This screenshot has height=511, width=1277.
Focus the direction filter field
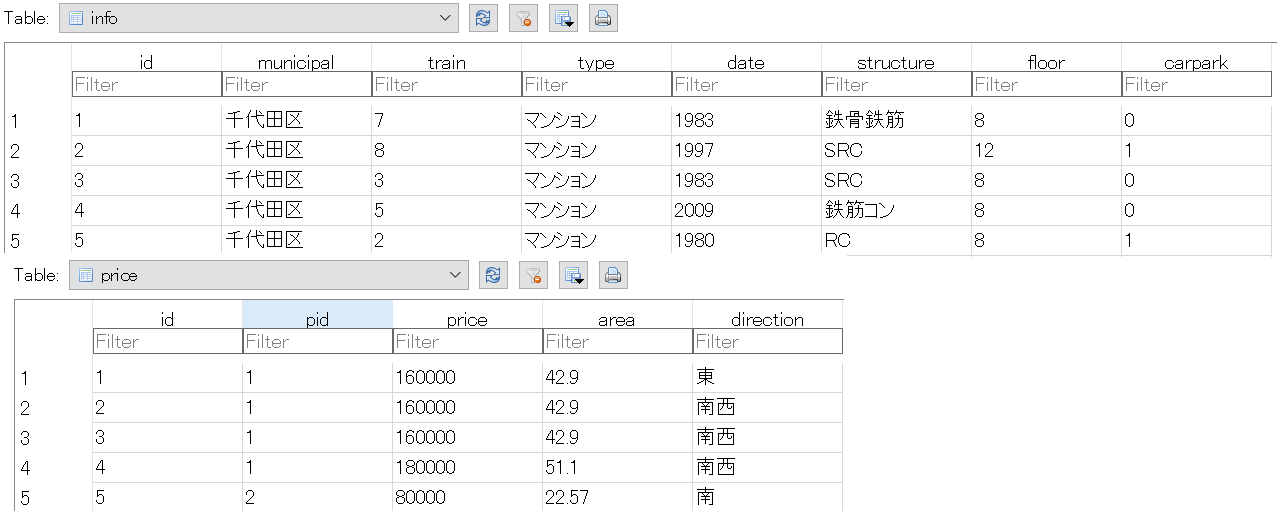[767, 342]
